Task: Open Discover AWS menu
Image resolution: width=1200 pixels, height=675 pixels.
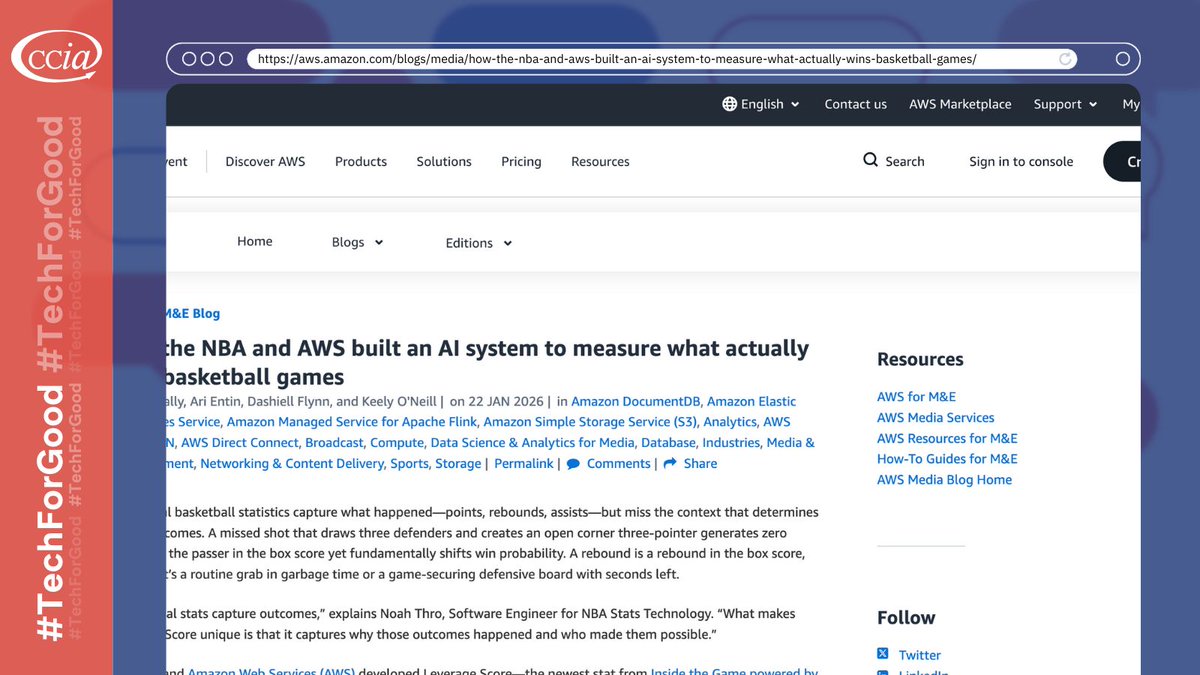Action: [x=265, y=161]
